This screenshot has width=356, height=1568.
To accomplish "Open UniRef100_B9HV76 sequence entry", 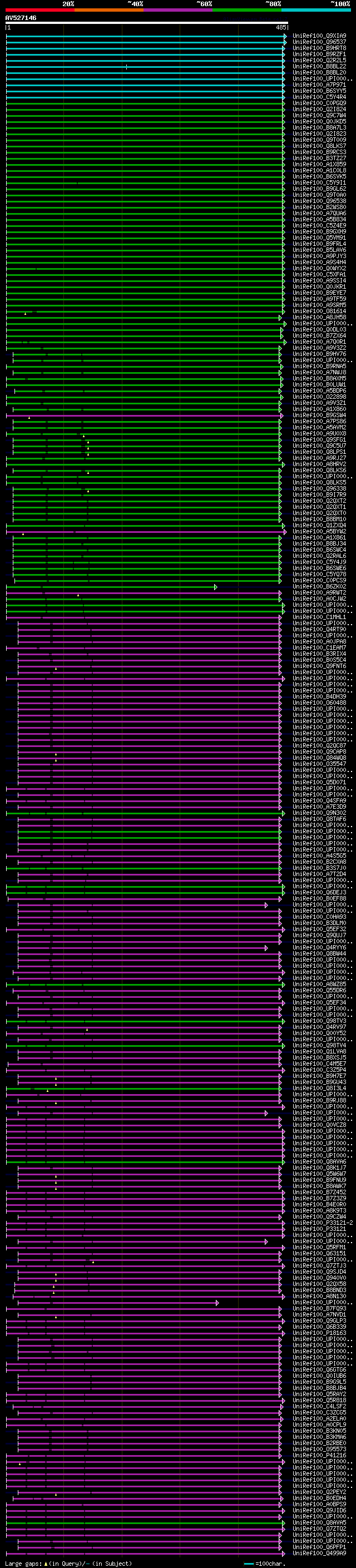I will [319, 354].
